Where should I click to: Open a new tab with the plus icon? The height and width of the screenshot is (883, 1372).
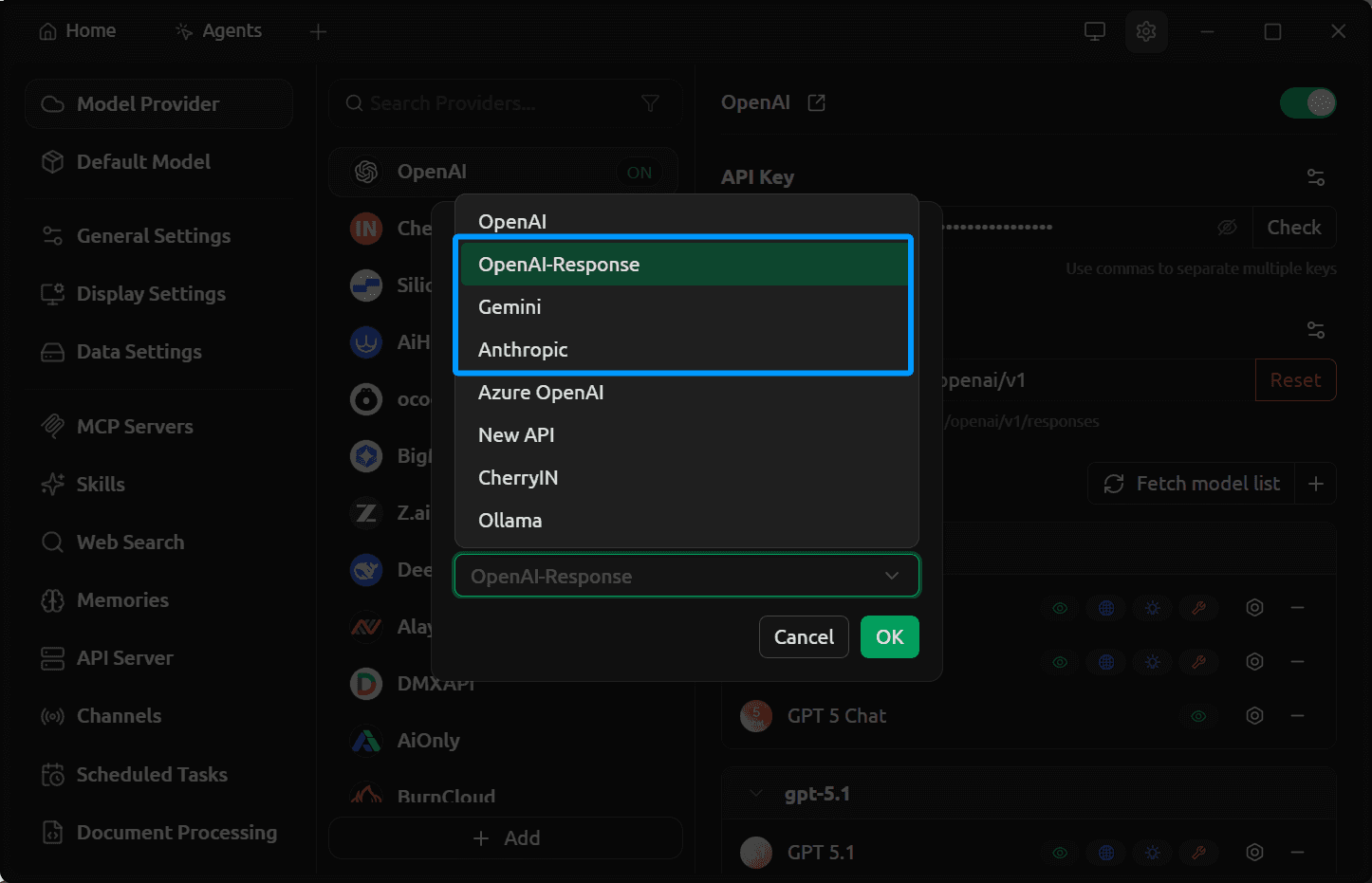click(x=318, y=31)
